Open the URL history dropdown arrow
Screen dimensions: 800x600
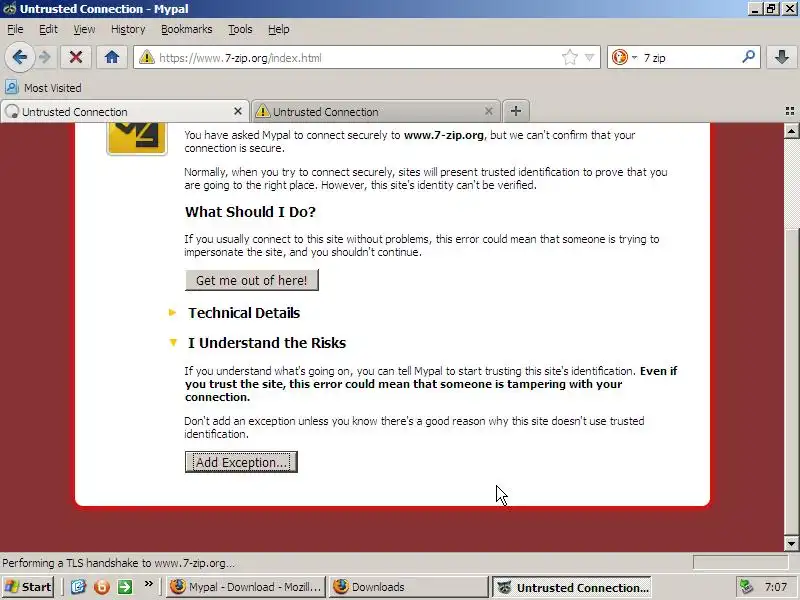tap(589, 57)
